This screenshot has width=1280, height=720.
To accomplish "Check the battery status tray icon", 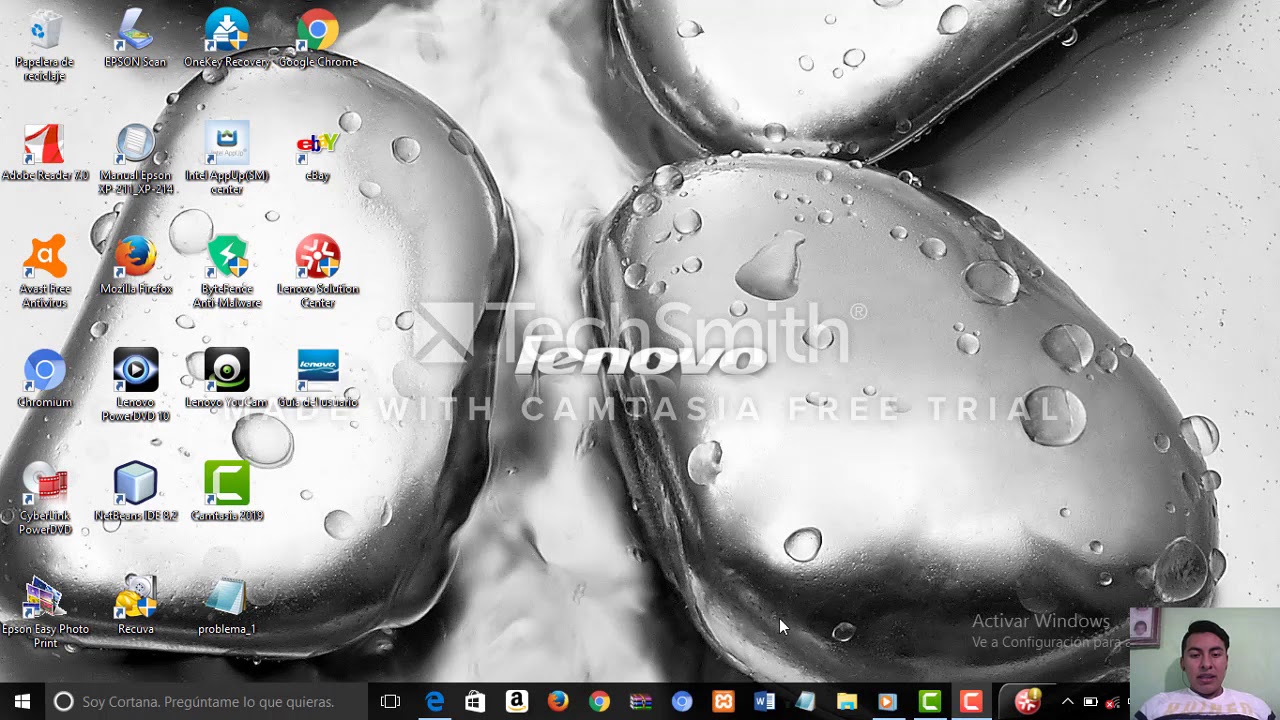I will click(x=1090, y=701).
